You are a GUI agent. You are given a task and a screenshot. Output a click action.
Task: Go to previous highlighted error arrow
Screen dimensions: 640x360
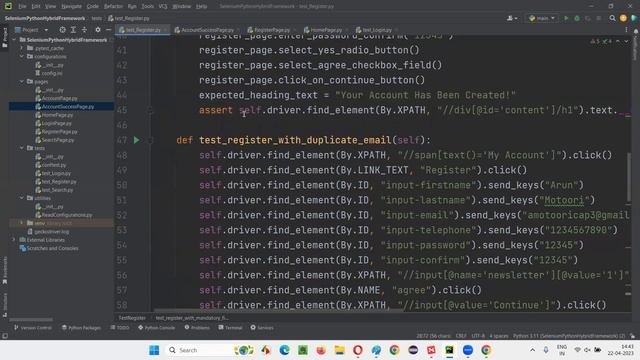(618, 41)
